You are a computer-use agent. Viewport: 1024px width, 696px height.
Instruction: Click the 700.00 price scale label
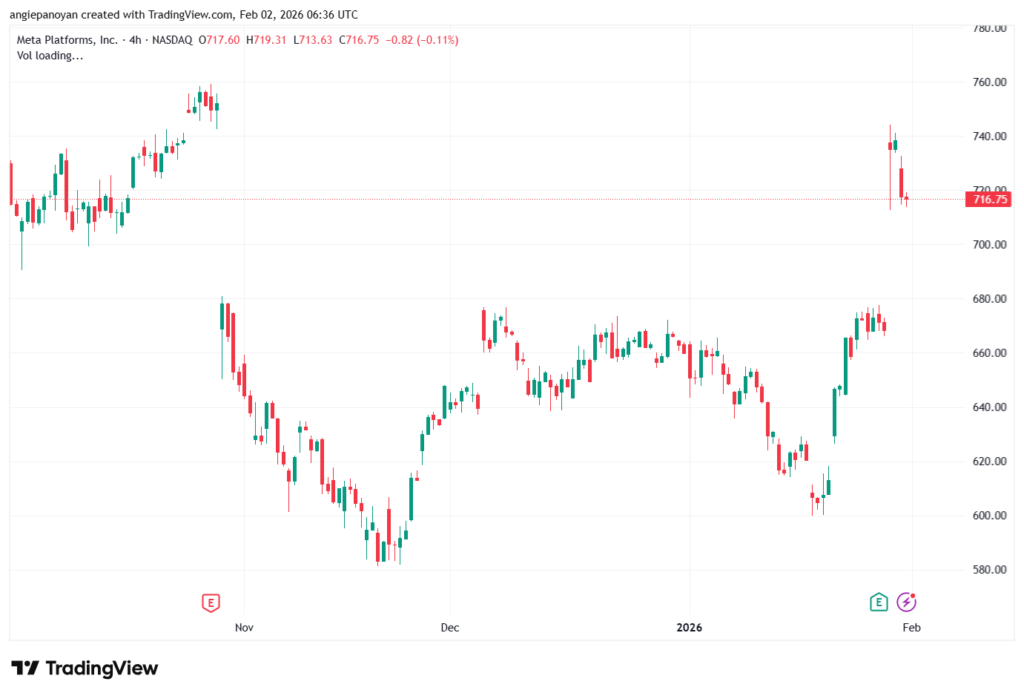click(989, 245)
